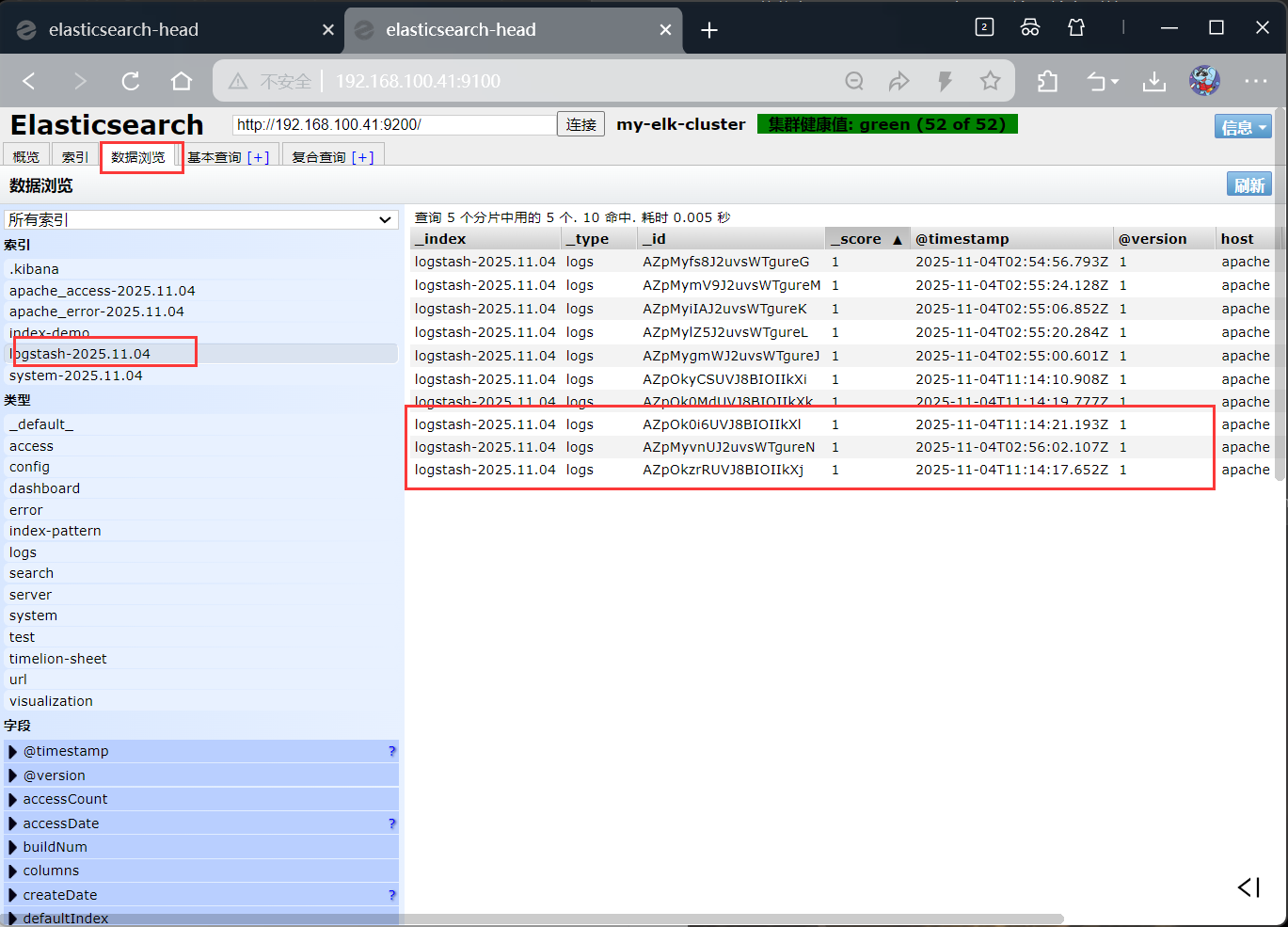Click the lightning bolt icon in address bar
This screenshot has width=1288, height=927.
tap(945, 81)
